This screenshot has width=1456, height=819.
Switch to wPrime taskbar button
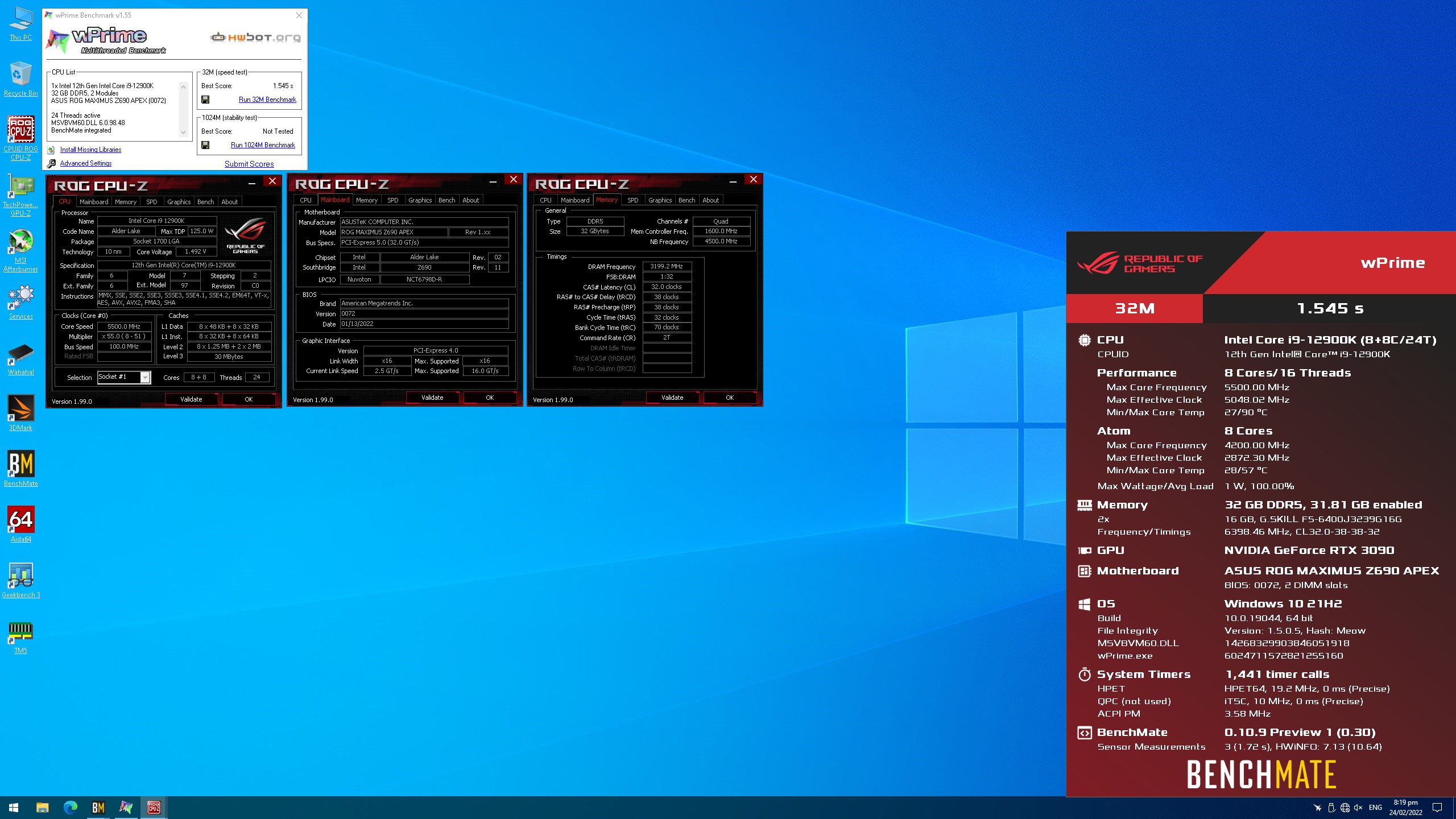pos(126,808)
